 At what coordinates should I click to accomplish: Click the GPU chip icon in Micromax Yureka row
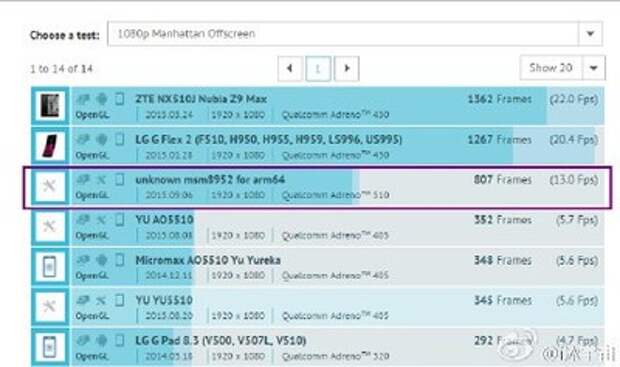click(x=83, y=259)
